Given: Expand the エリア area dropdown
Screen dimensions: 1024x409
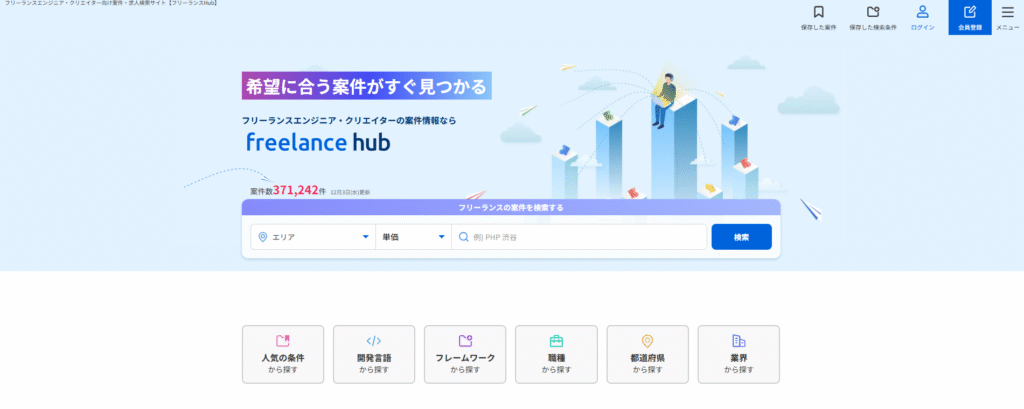Looking at the screenshot, I should 313,237.
